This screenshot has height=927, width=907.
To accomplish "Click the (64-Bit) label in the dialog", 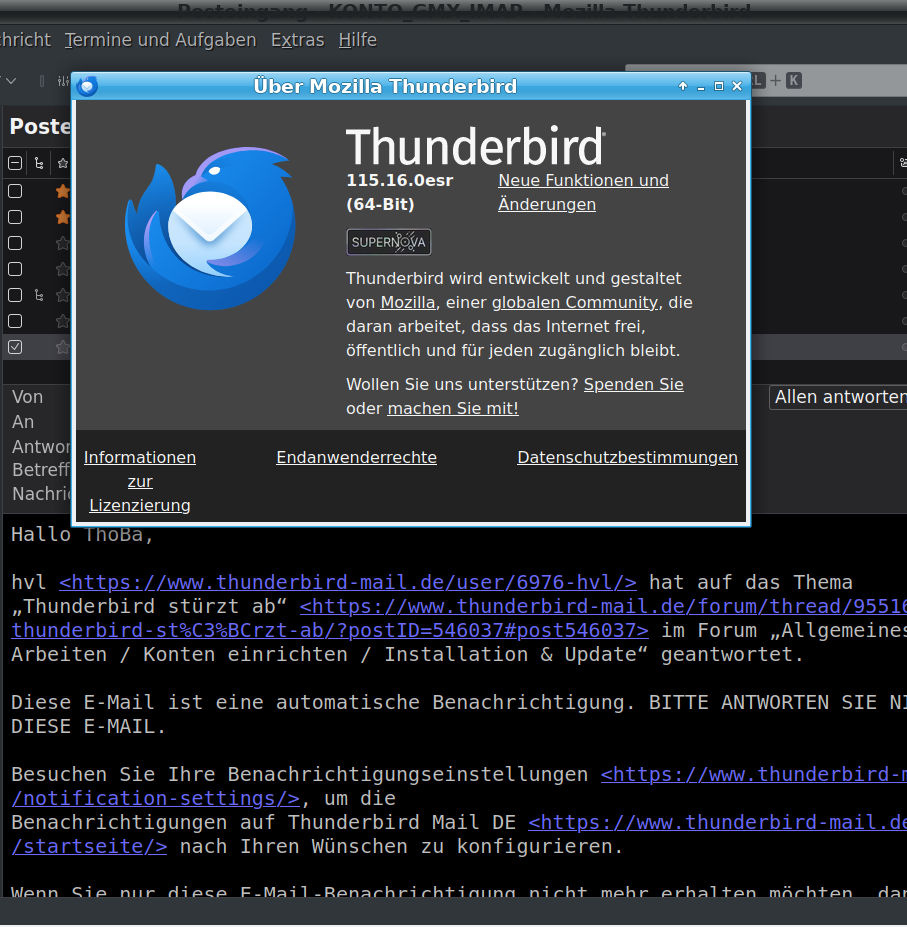I will pos(380,205).
